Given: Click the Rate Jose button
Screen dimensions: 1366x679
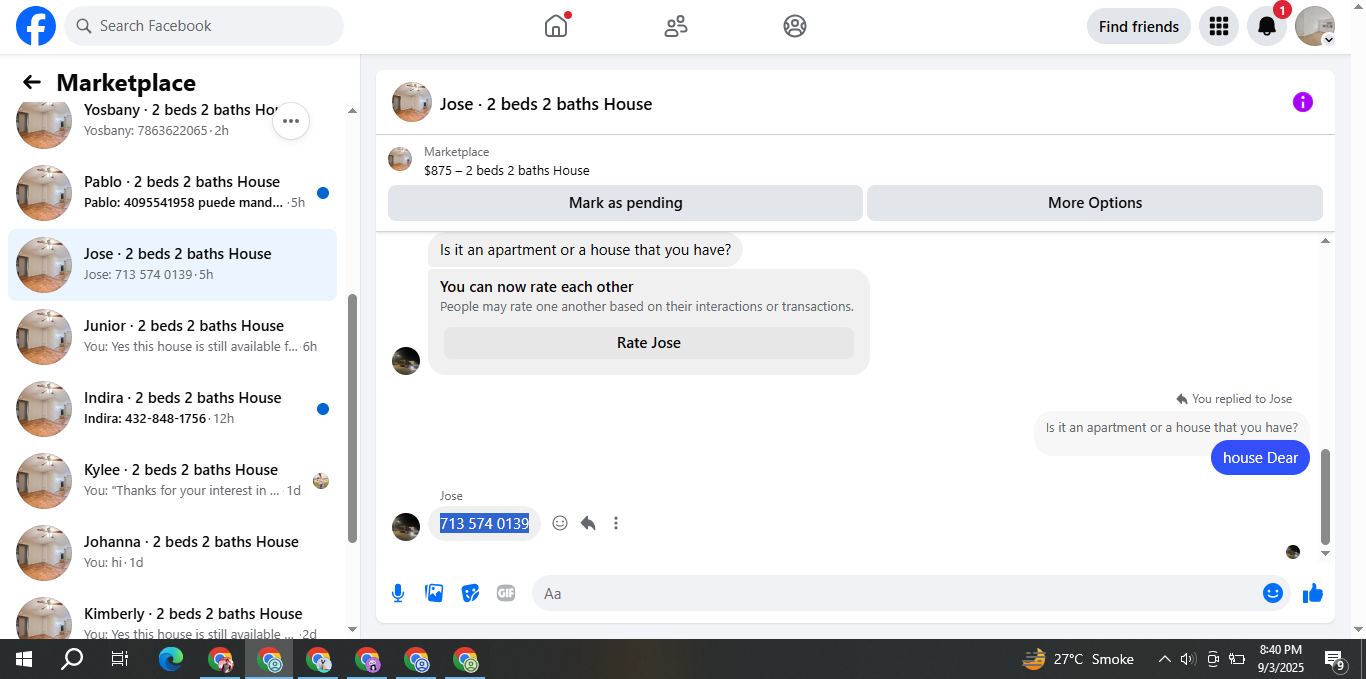Looking at the screenshot, I should pyautogui.click(x=649, y=342).
